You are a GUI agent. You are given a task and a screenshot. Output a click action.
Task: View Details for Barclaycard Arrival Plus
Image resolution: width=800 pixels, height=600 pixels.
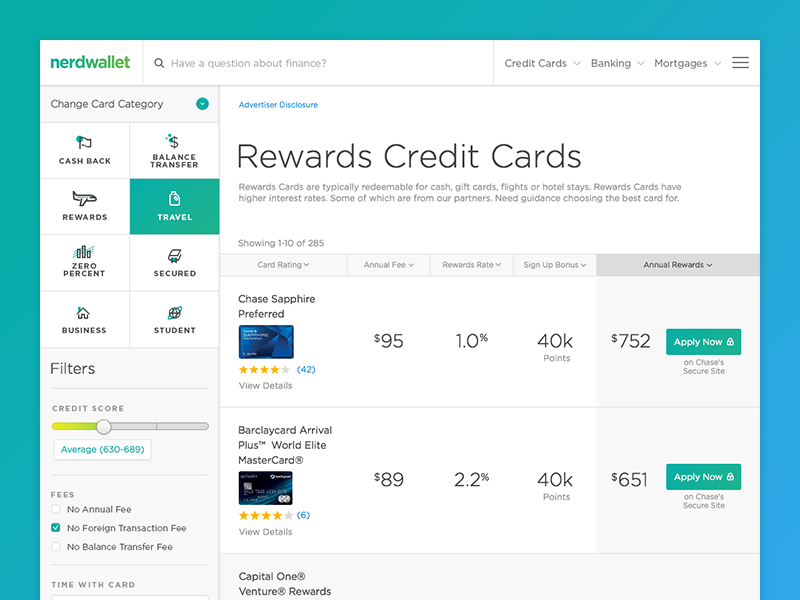(265, 532)
